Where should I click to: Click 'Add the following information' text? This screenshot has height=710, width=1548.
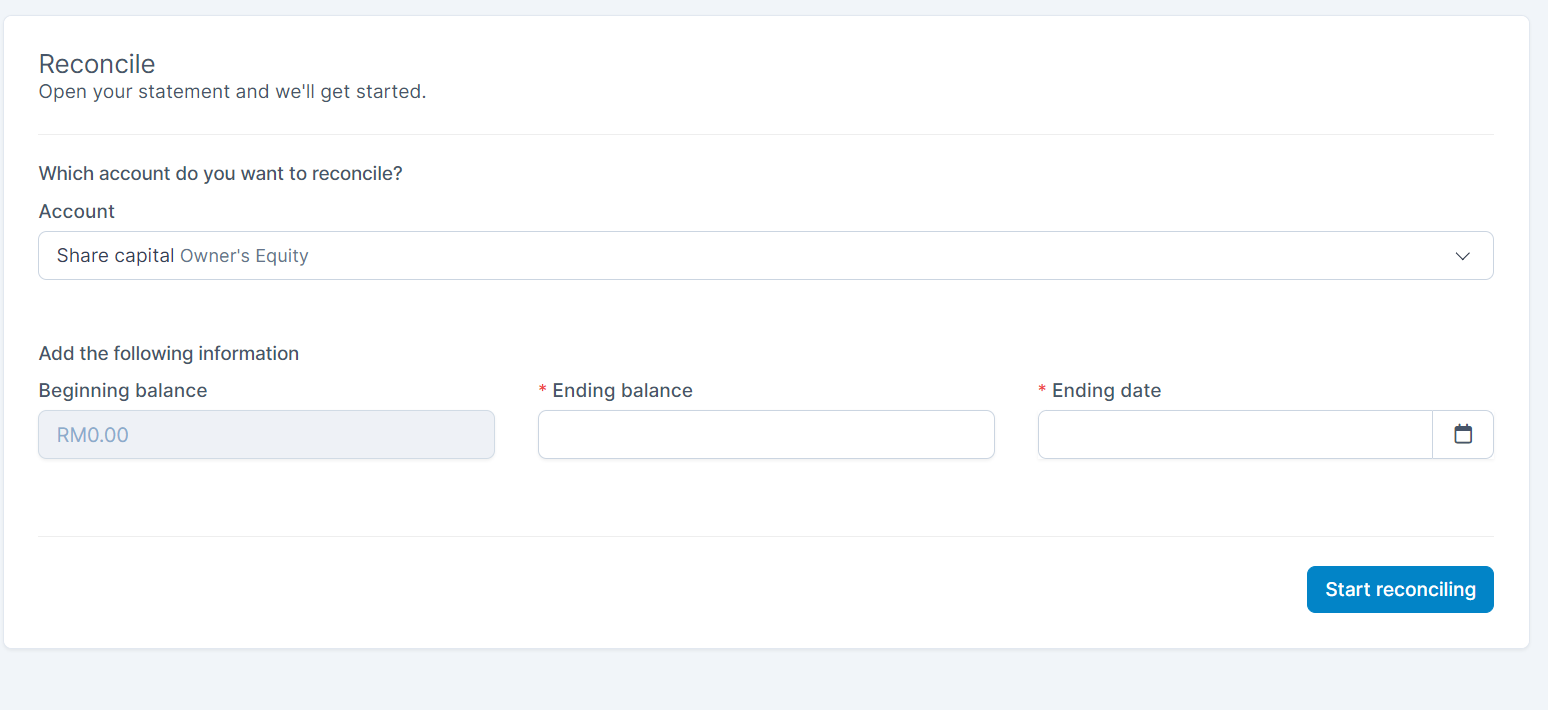(x=169, y=353)
